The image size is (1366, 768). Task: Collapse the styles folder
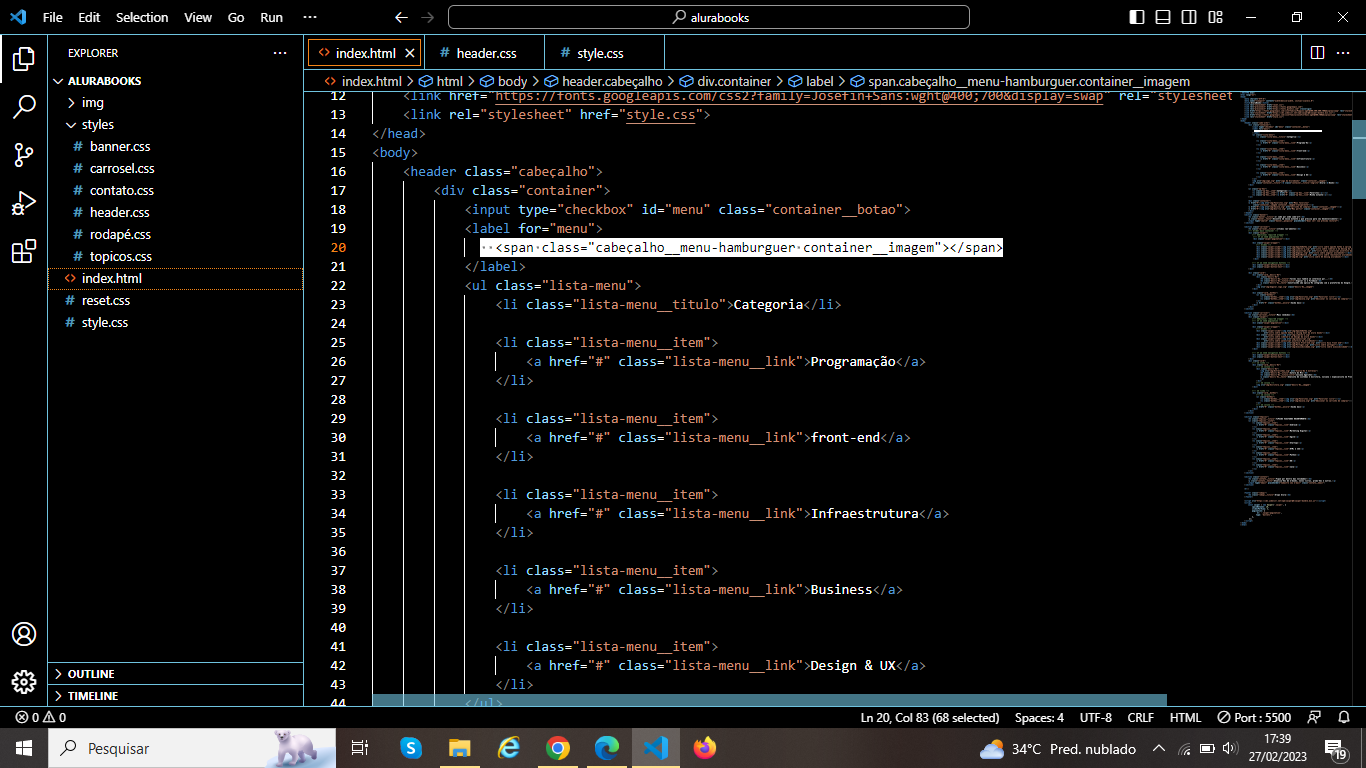(x=175, y=125)
